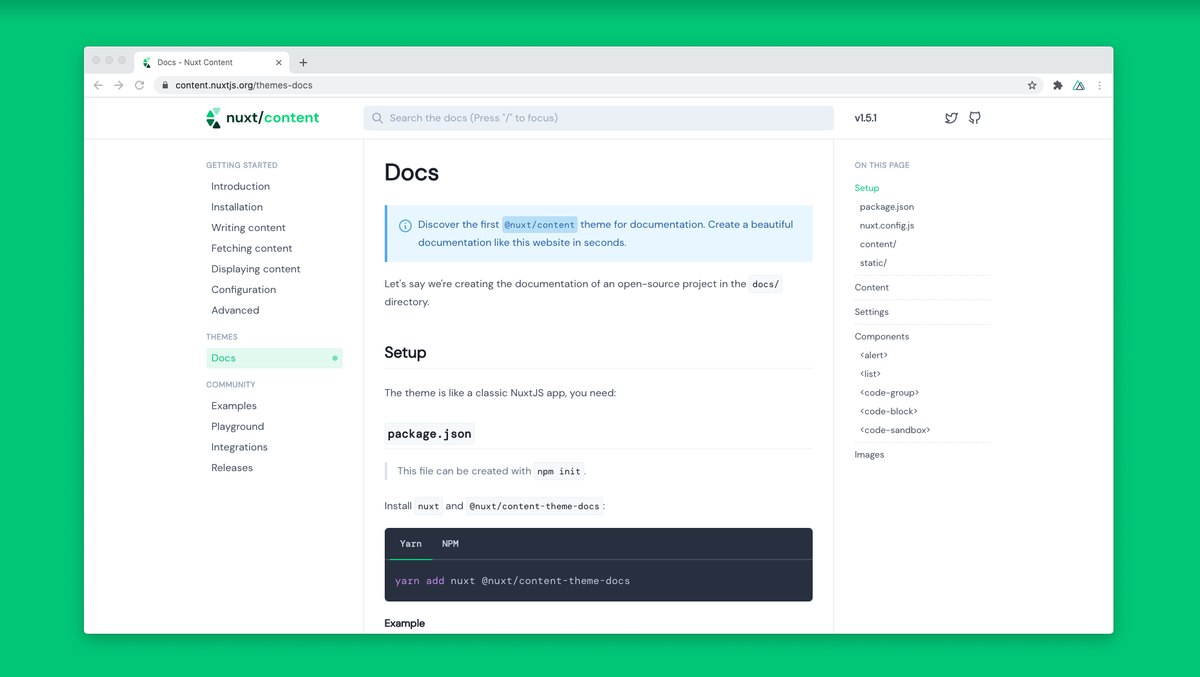The width and height of the screenshot is (1200, 677).
Task: Switch to the NPM code tab
Action: (x=450, y=544)
